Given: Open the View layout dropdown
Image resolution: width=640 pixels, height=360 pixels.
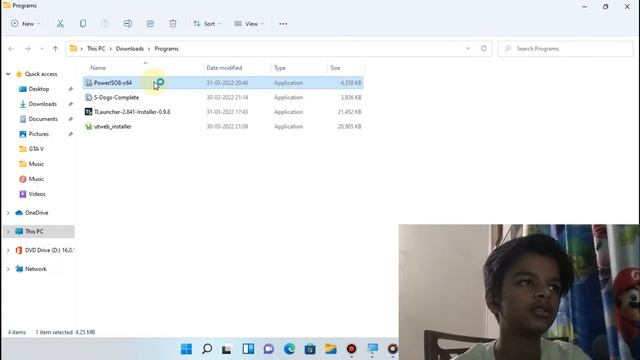Looking at the screenshot, I should click(249, 24).
